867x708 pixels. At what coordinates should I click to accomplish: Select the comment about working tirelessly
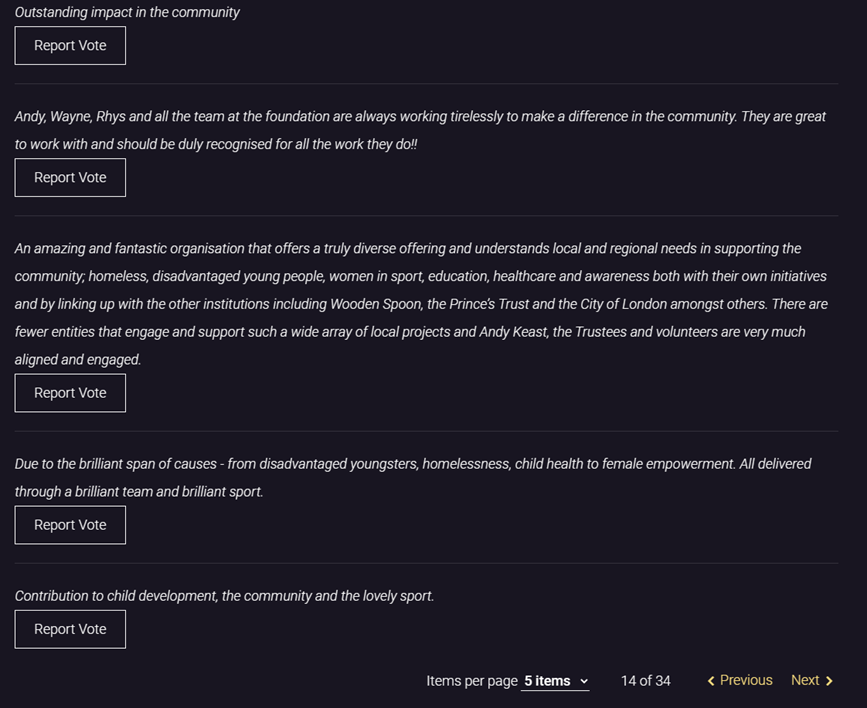420,131
